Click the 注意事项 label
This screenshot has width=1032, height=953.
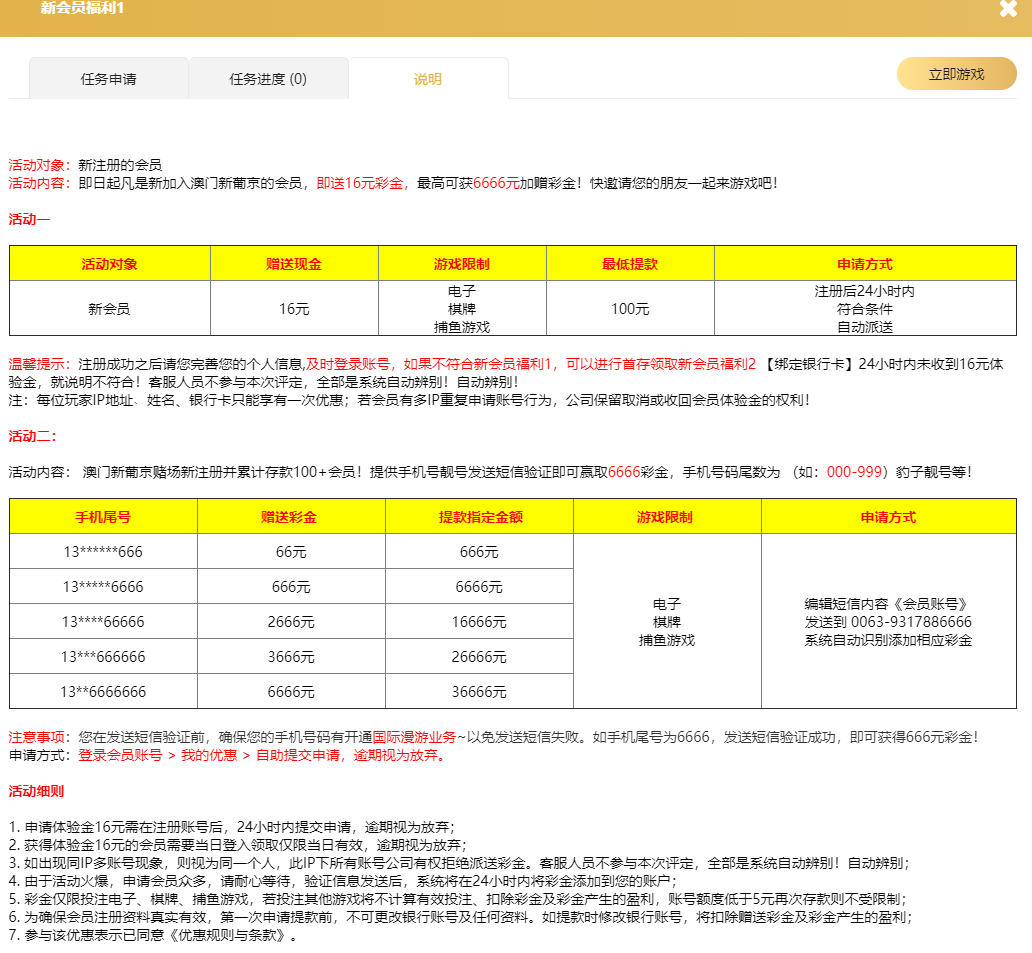click(x=36, y=737)
